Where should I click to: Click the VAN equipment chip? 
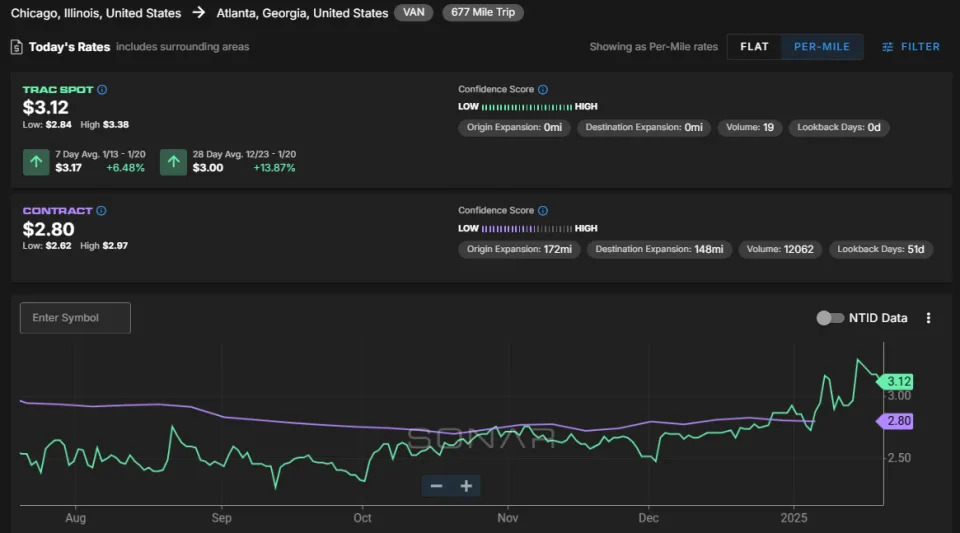click(x=414, y=12)
